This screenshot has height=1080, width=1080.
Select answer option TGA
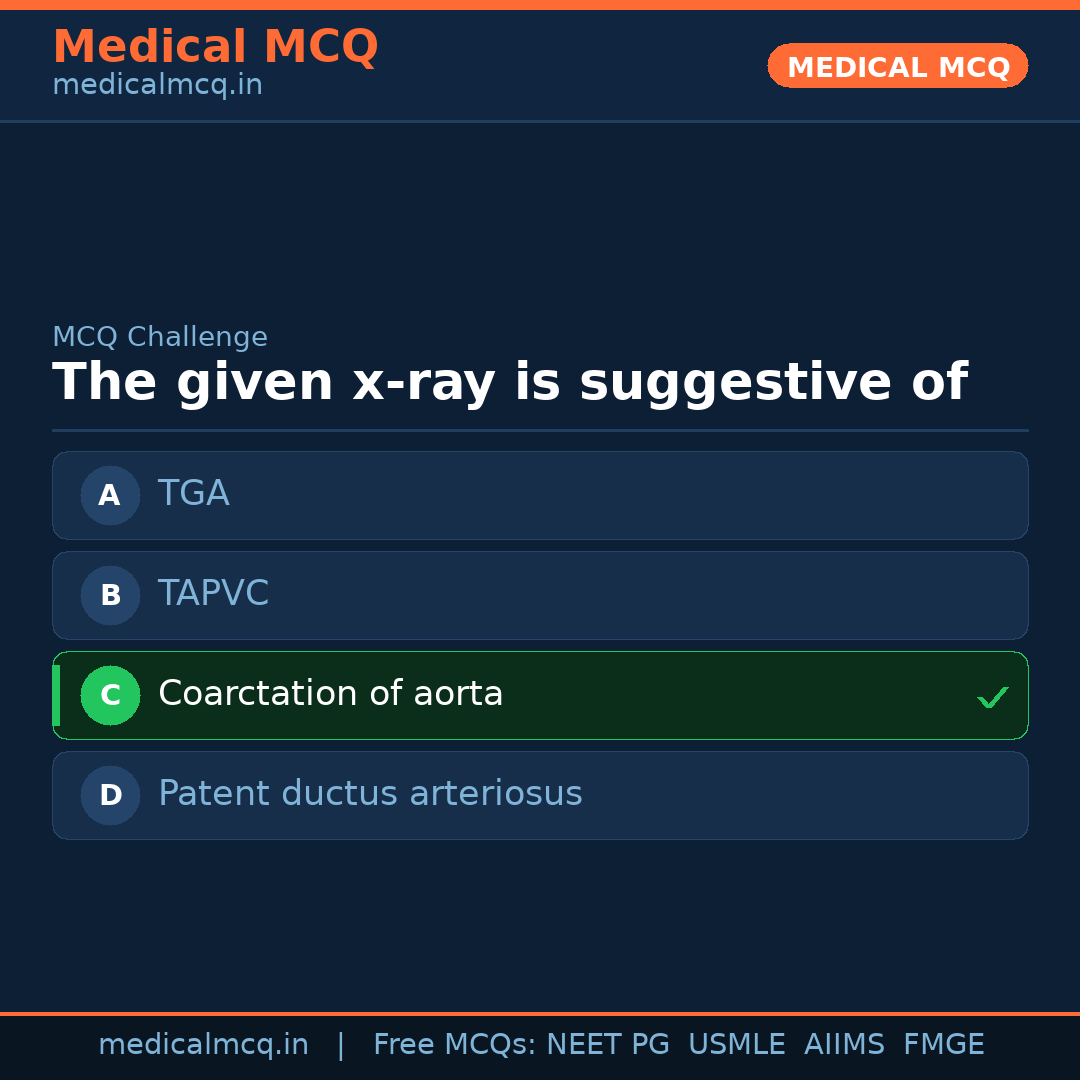pyautogui.click(x=540, y=495)
